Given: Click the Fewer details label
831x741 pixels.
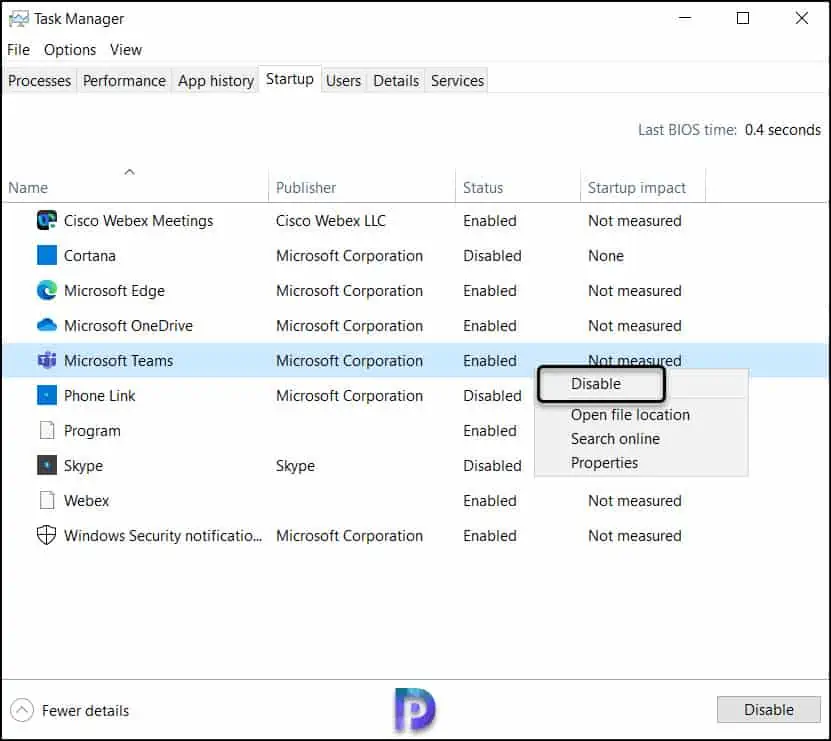Looking at the screenshot, I should tap(85, 710).
